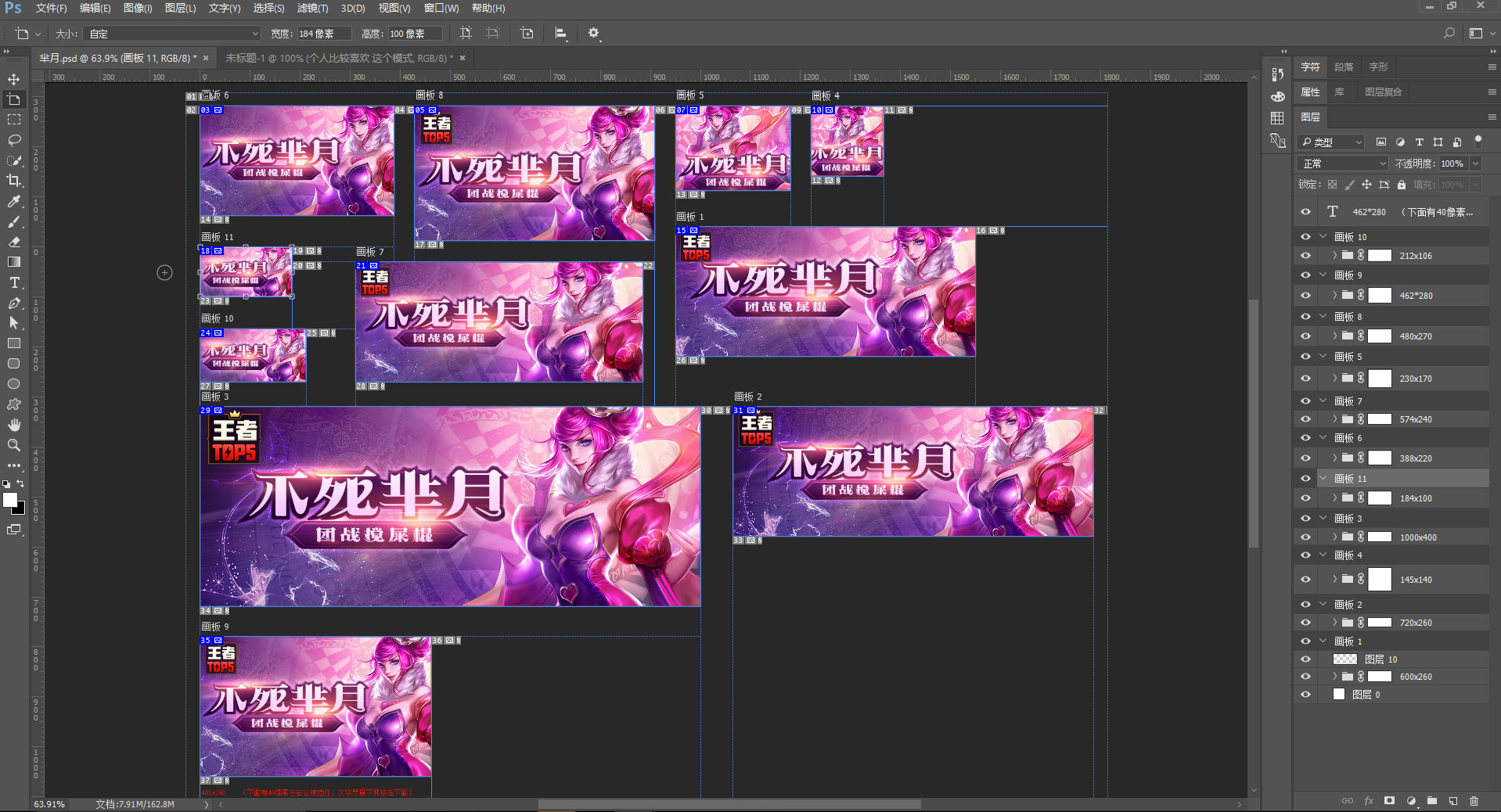Select the Brush tool
Screen dimensions: 1501x812
click(x=14, y=221)
